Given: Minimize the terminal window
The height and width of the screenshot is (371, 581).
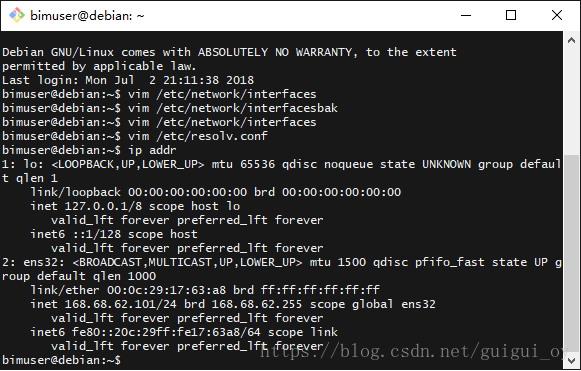Looking at the screenshot, I should (x=466, y=15).
